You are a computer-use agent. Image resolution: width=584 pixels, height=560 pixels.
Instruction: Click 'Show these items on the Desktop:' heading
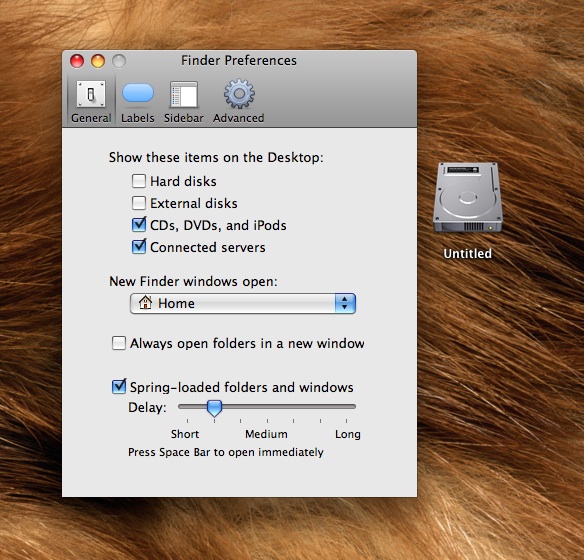click(216, 158)
